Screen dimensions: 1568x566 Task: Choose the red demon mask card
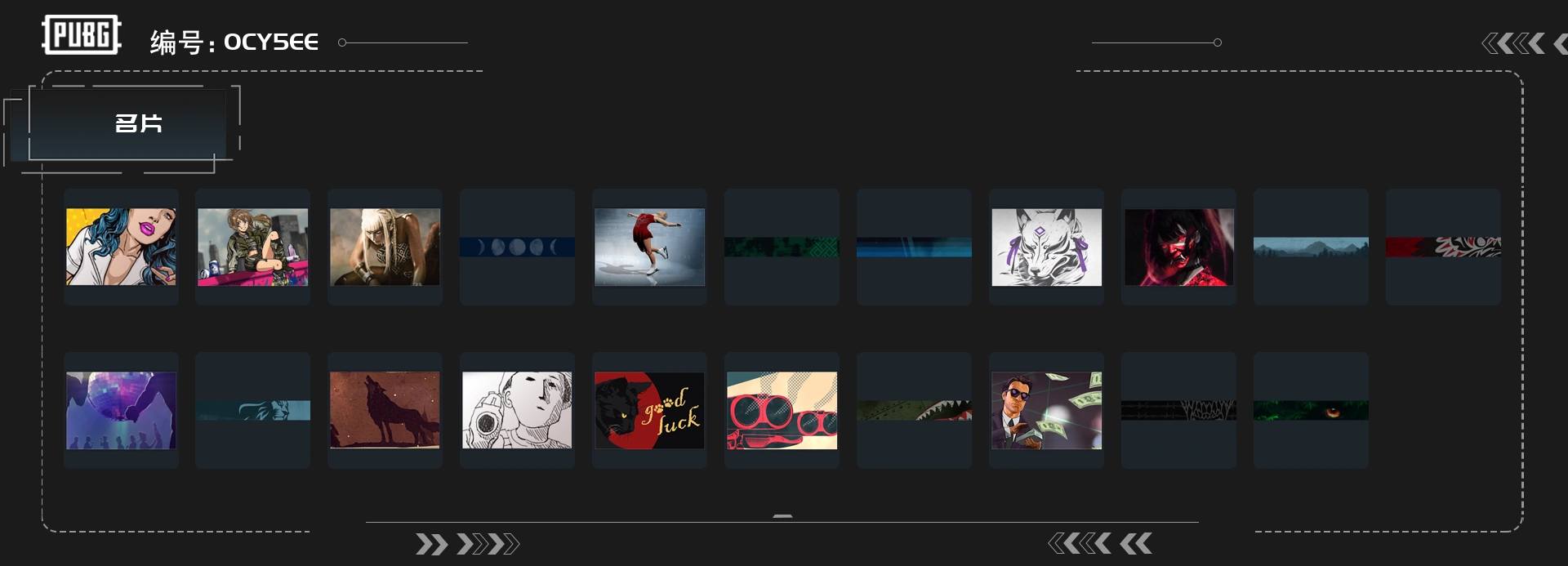tap(1179, 247)
